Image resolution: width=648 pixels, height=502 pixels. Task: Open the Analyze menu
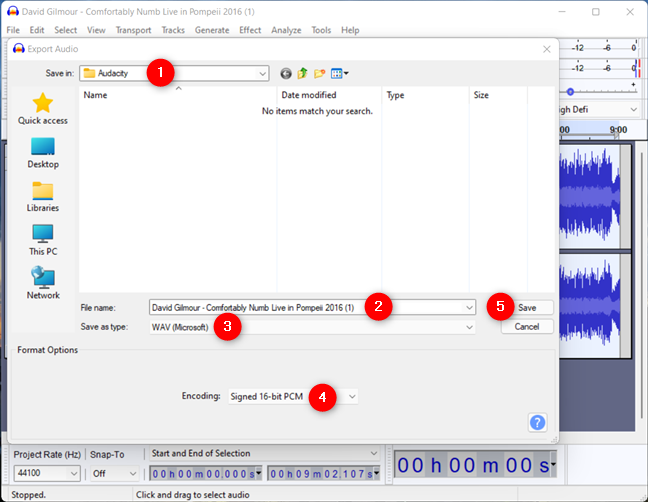(x=286, y=30)
